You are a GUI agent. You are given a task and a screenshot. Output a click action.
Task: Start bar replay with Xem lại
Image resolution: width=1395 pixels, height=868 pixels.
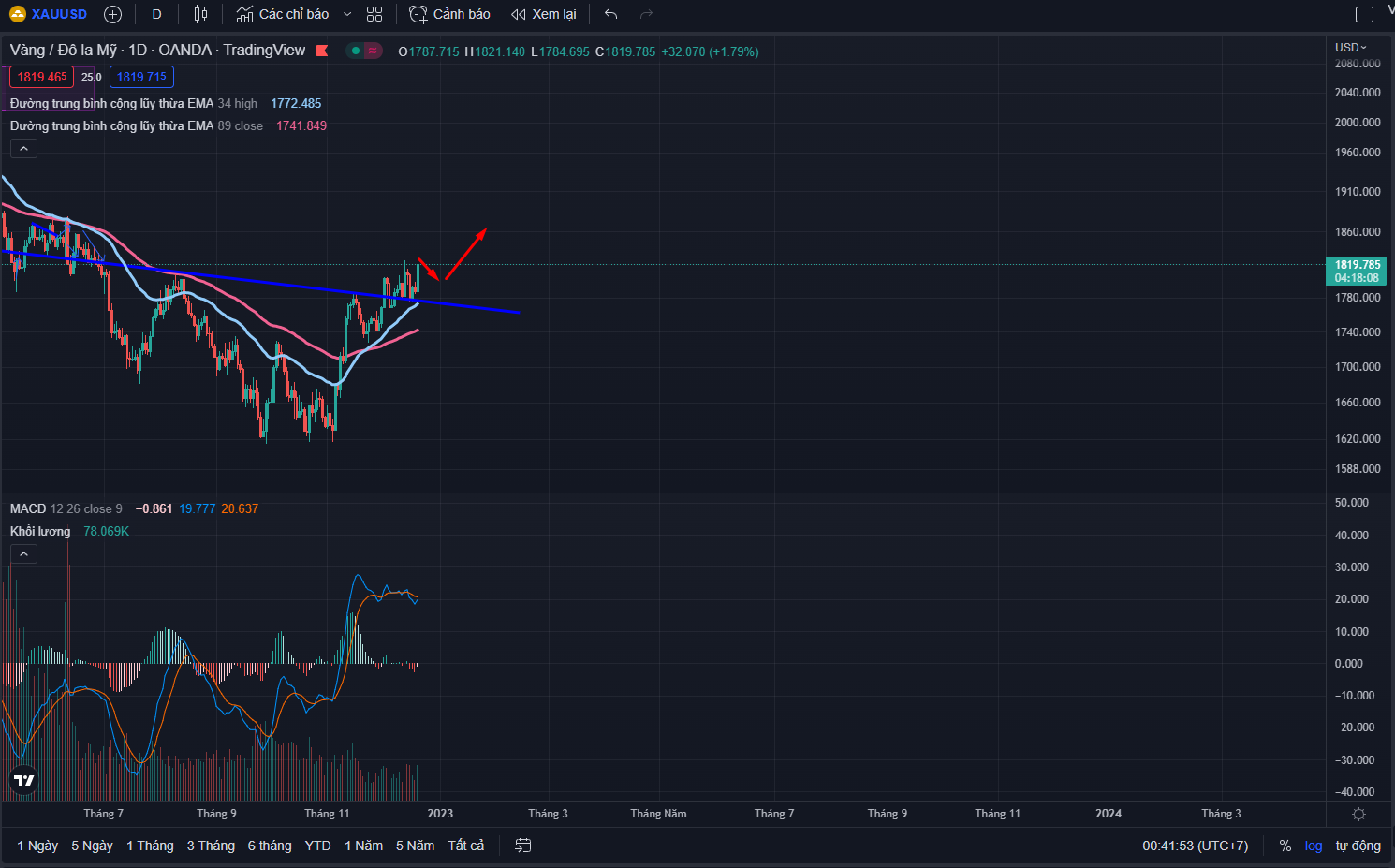[x=543, y=14]
